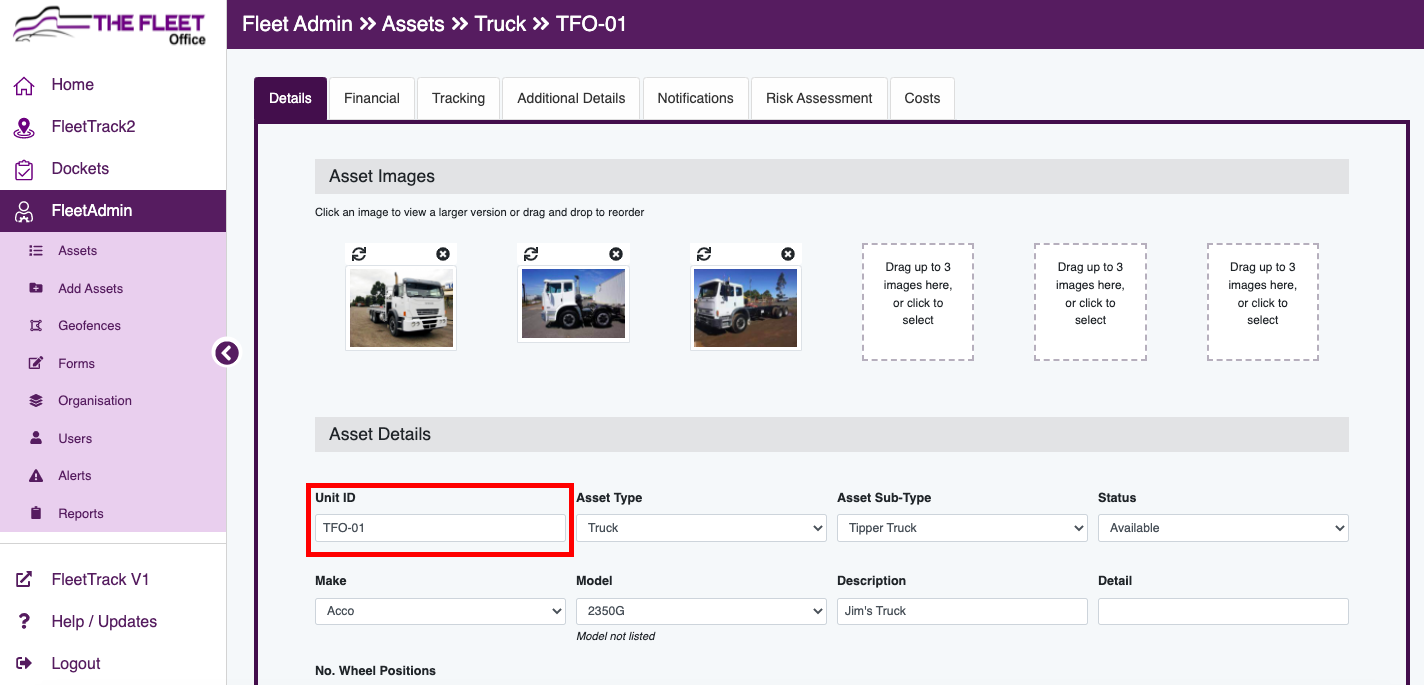Switch to the Financial tab
This screenshot has height=685, width=1424.
pyautogui.click(x=372, y=98)
